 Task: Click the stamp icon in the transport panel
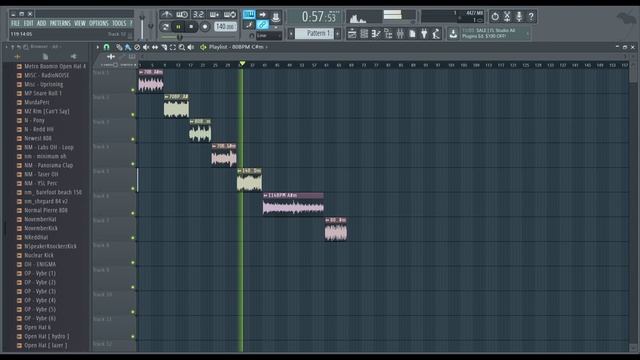pyautogui.click(x=276, y=17)
